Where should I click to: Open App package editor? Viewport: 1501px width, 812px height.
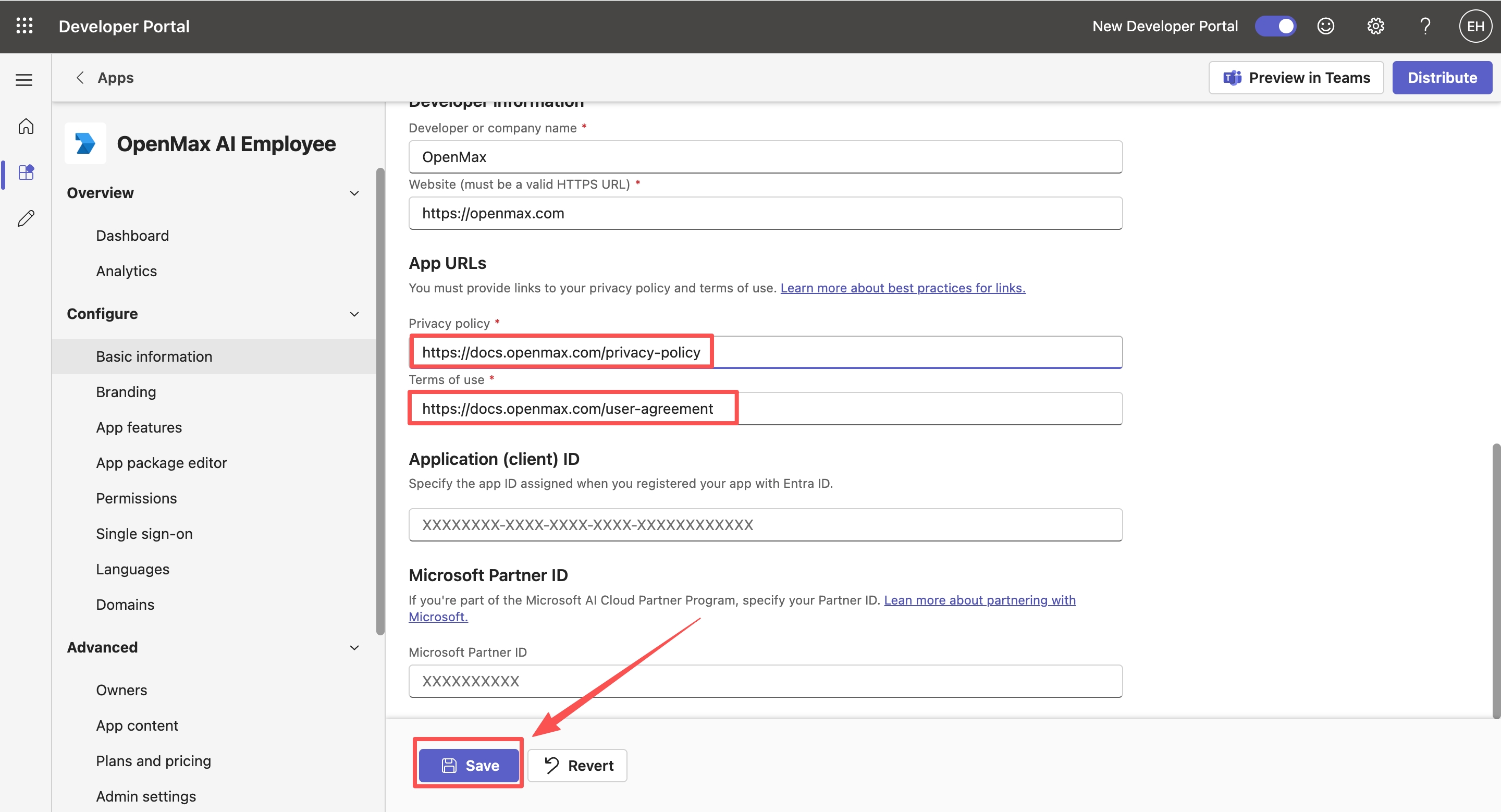pos(162,463)
